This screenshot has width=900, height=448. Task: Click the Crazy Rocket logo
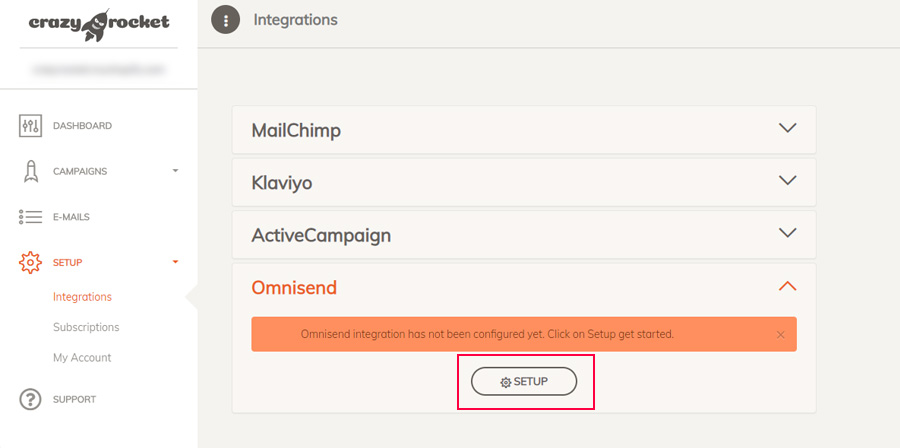(x=99, y=25)
